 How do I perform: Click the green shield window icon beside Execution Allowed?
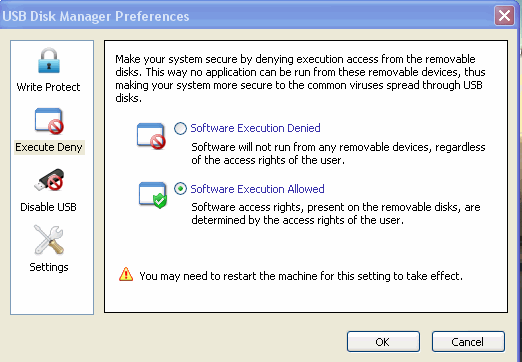point(153,195)
